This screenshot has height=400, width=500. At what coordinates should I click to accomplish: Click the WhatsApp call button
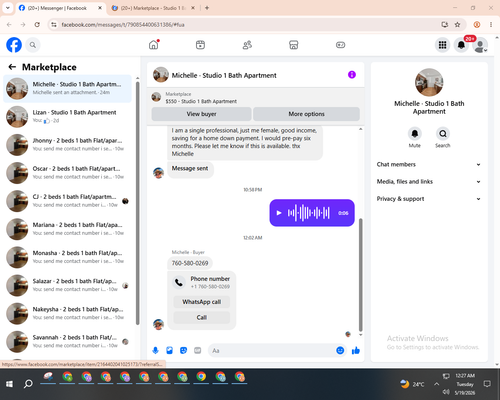click(x=202, y=302)
